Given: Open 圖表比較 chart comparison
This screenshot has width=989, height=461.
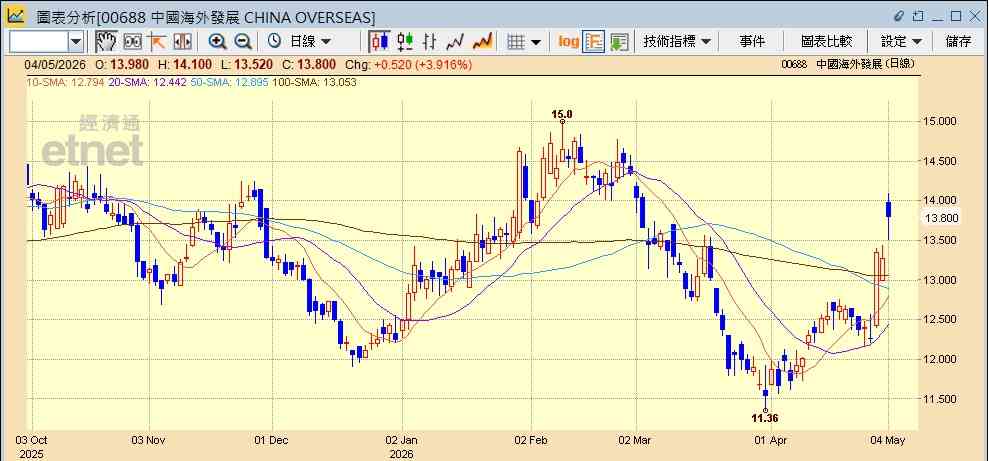Looking at the screenshot, I should tap(826, 42).
